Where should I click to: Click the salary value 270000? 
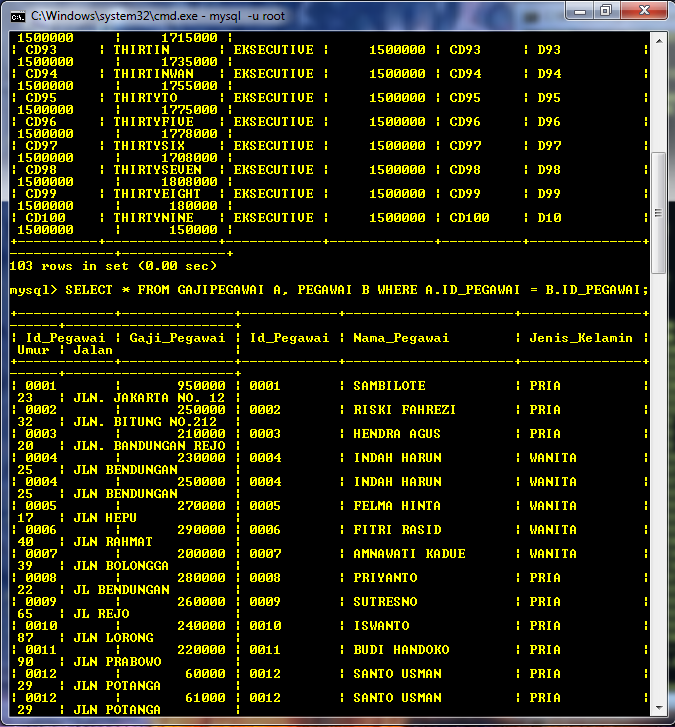201,506
